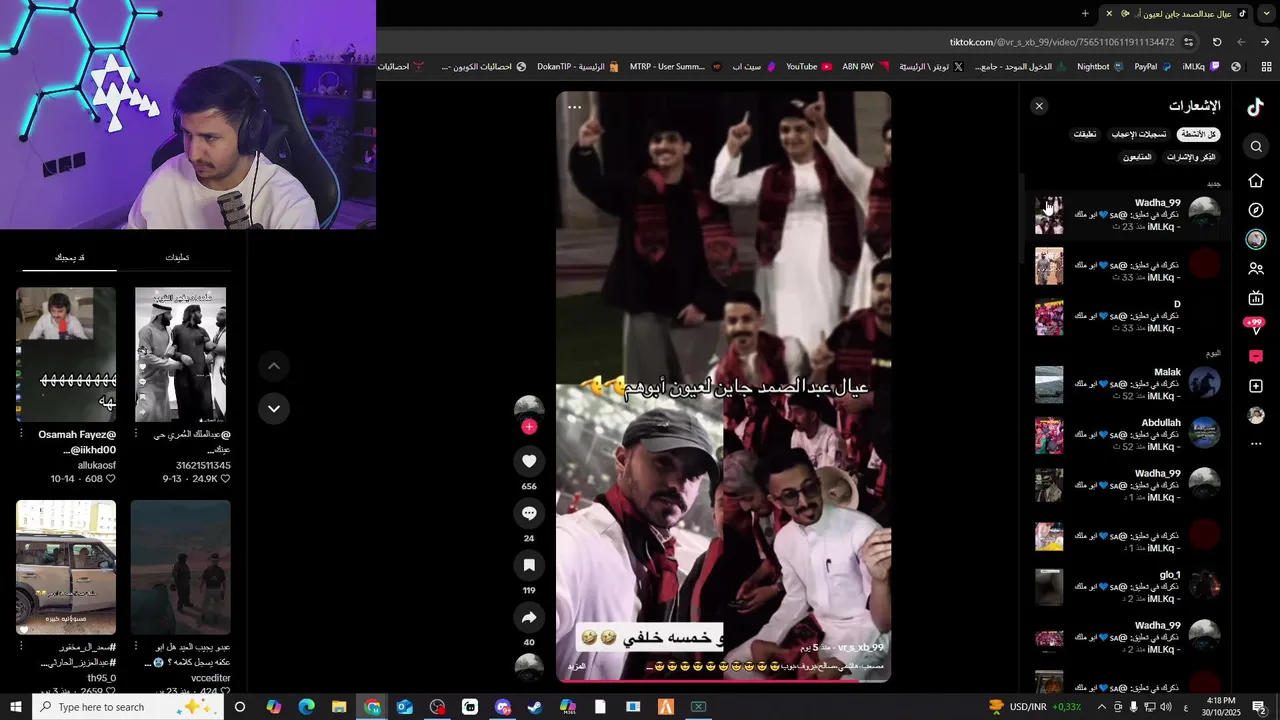1280x720 pixels.
Task: Open the YouTube bookmark
Action: point(809,67)
